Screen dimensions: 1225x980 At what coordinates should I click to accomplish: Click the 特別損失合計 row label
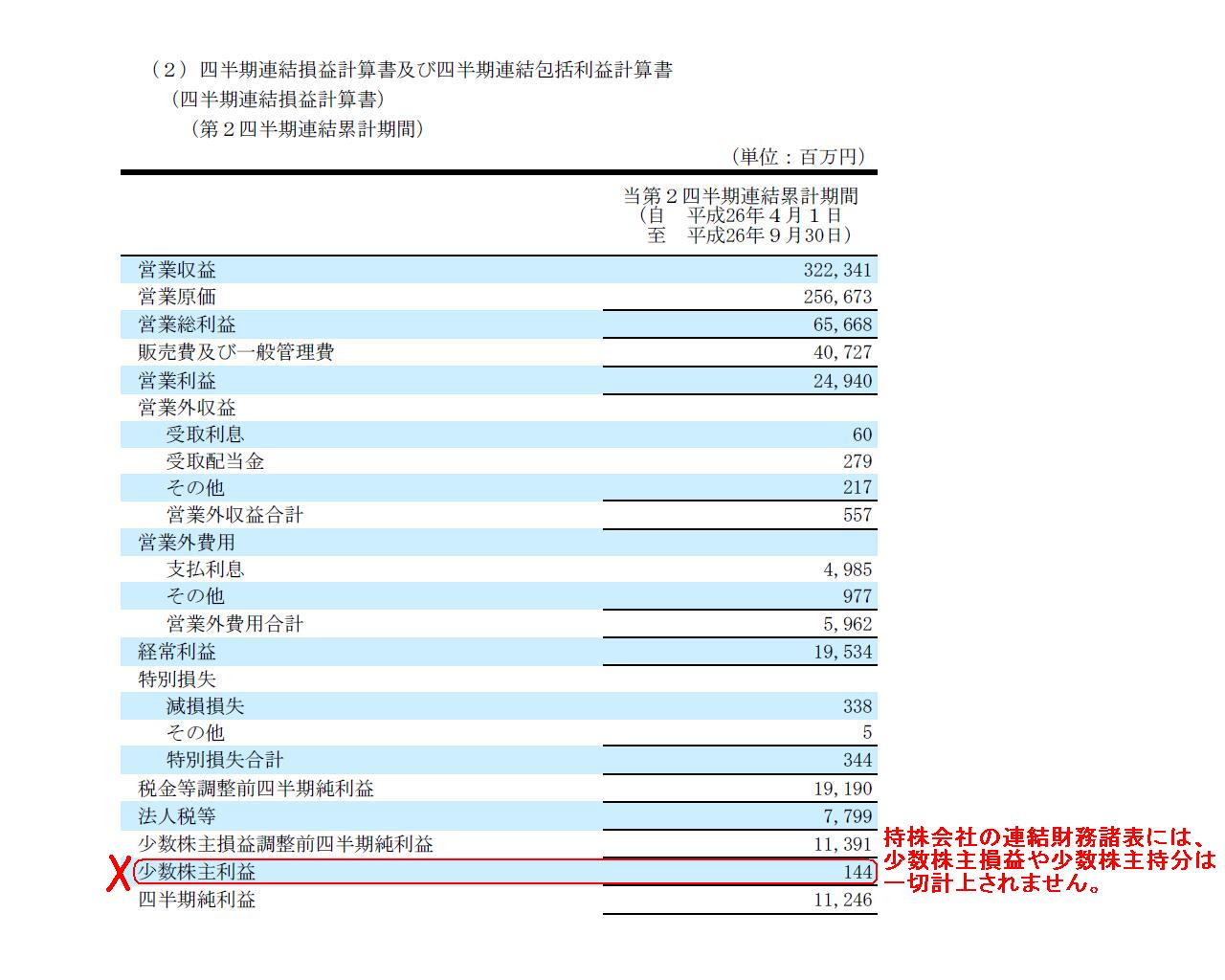tap(225, 760)
